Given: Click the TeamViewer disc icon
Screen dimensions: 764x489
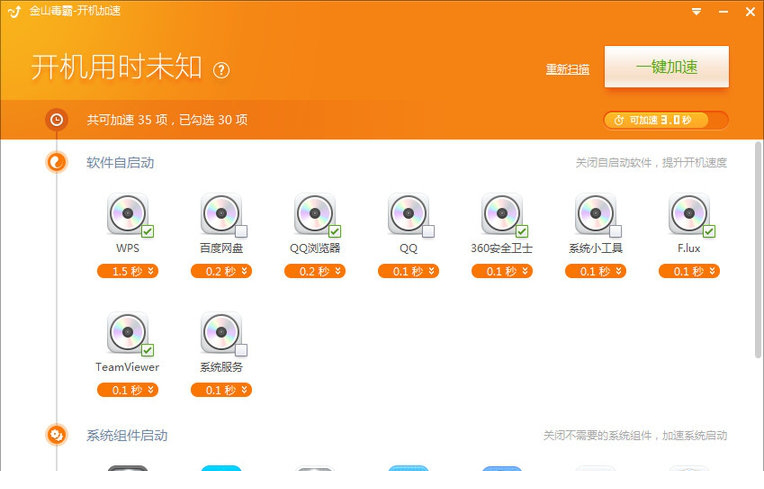Looking at the screenshot, I should pyautogui.click(x=128, y=332).
